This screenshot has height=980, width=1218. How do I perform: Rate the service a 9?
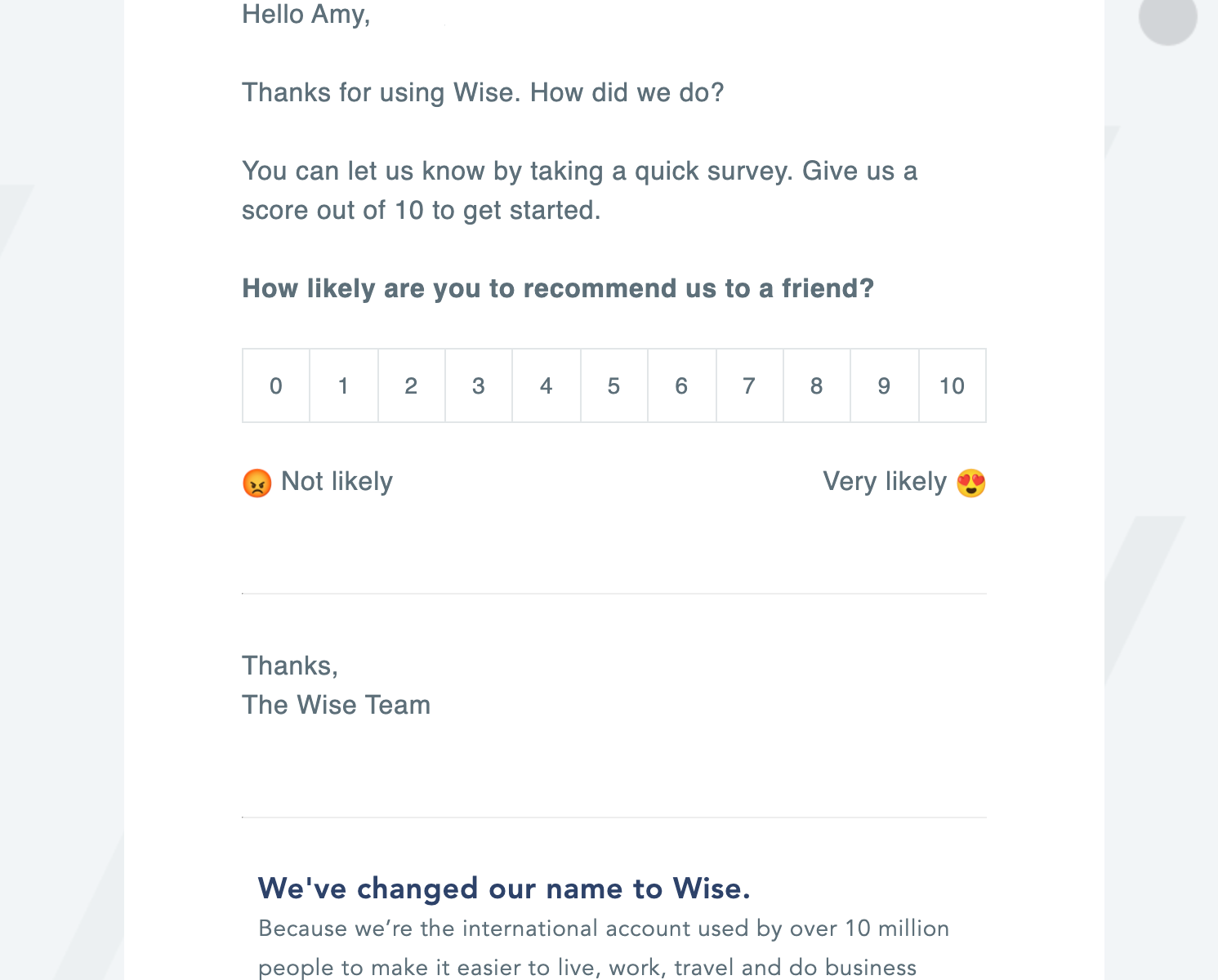884,385
